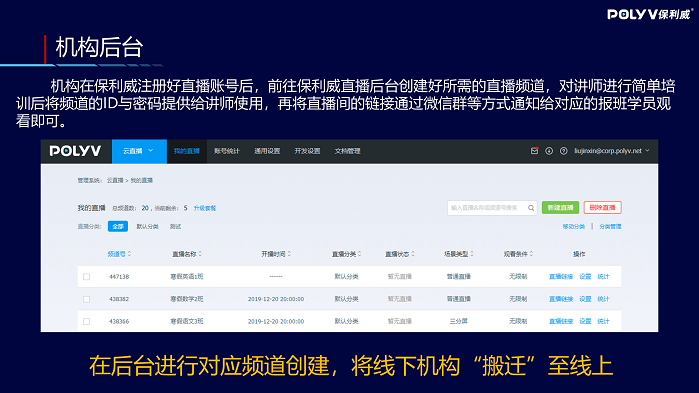Select 默认分类 category filter

point(147,226)
